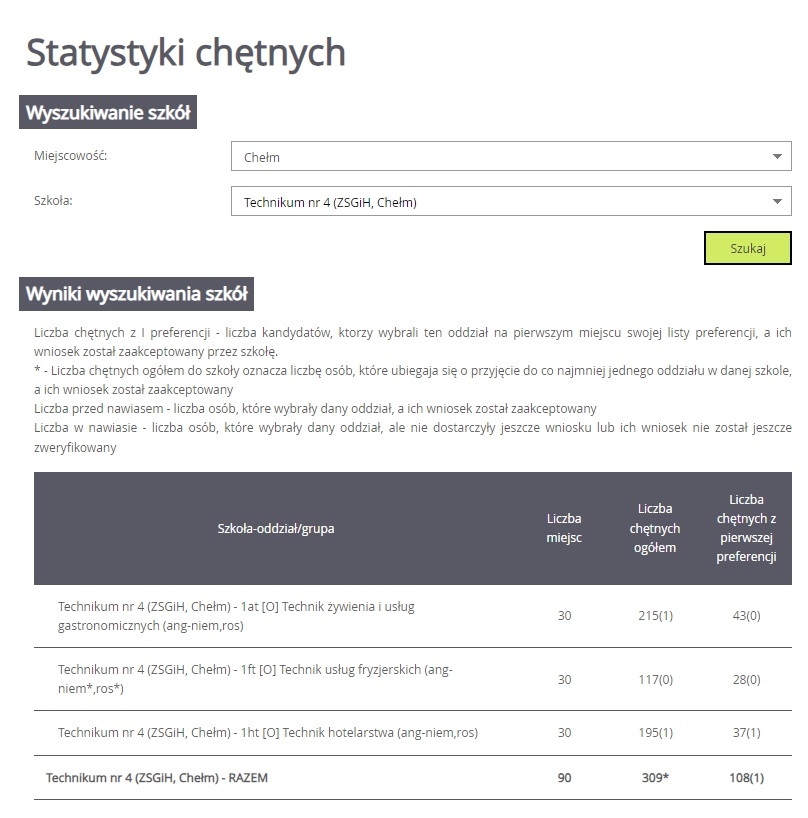
Task: Click the Liczba miejsc column header
Action: tap(564, 528)
